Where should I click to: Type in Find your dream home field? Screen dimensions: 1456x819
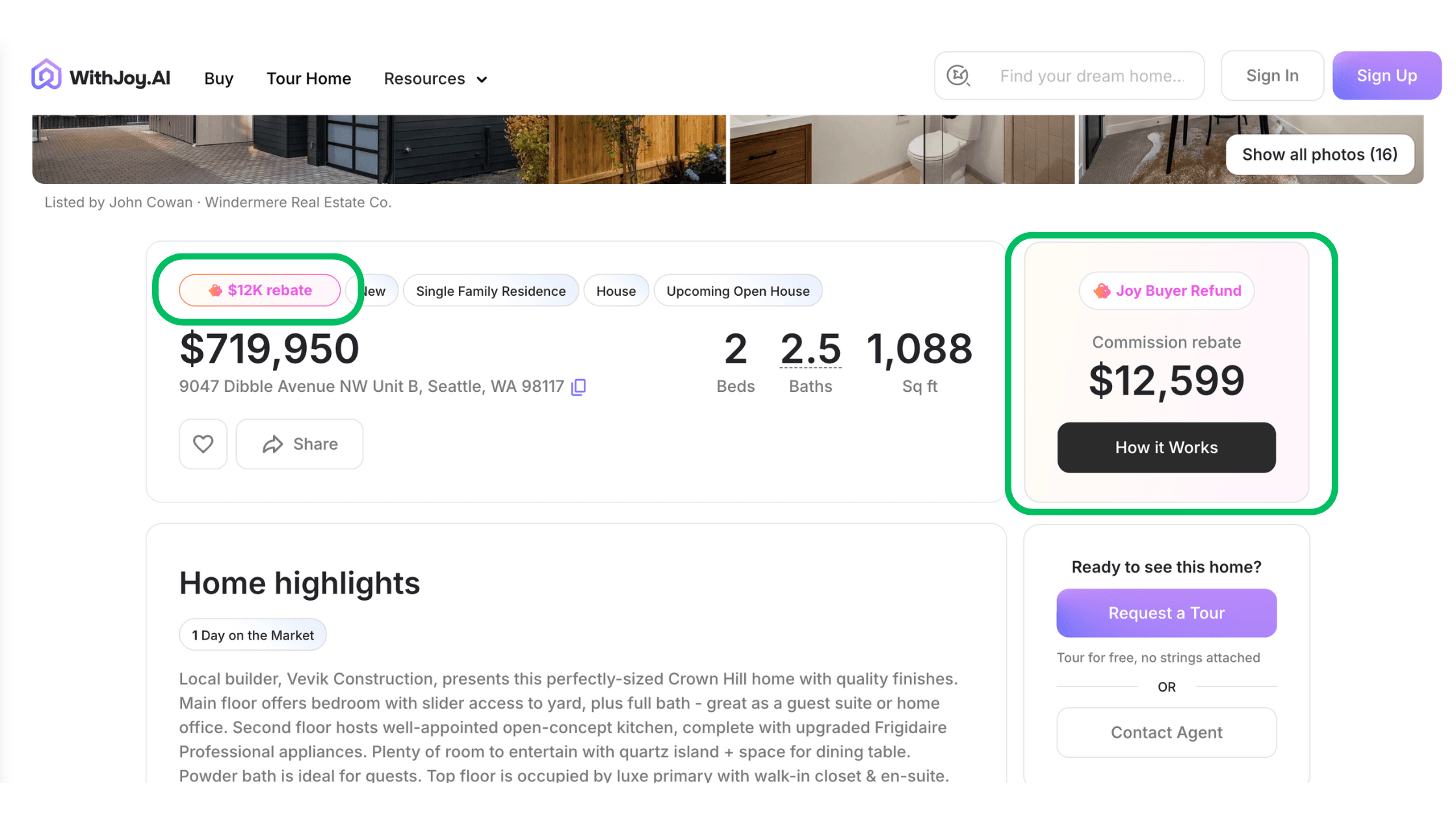[x=1092, y=76]
